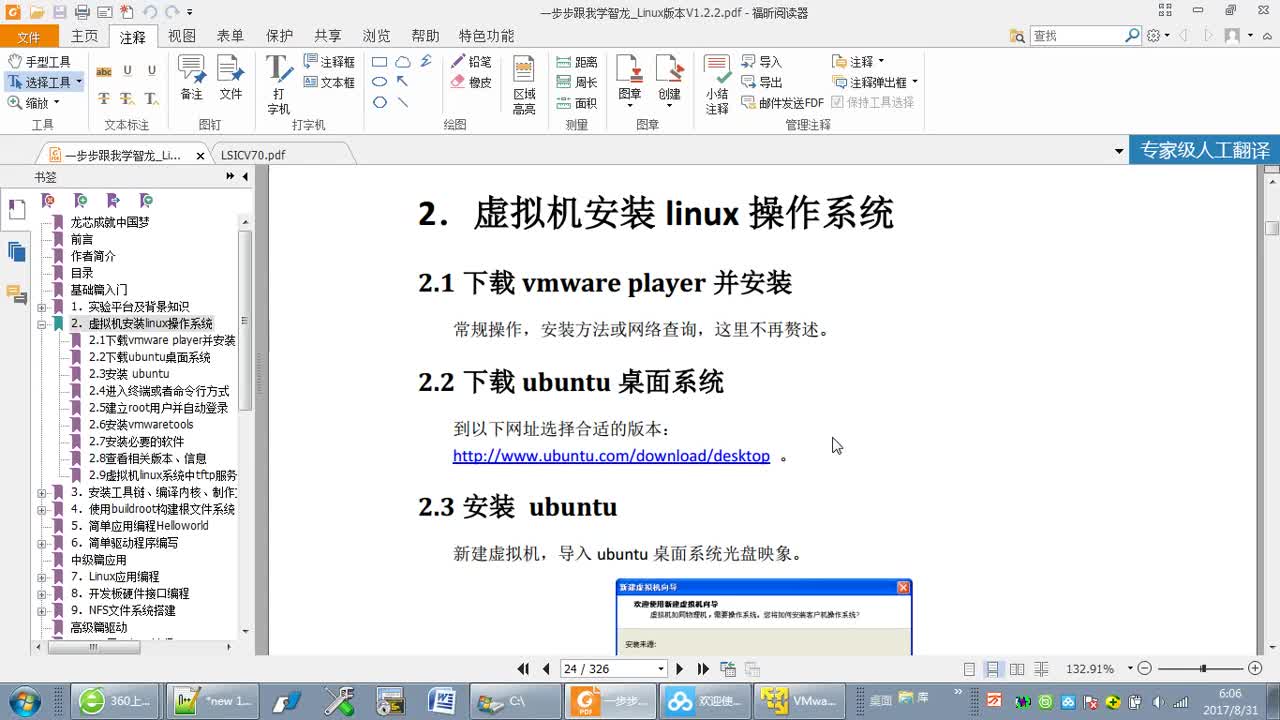Select the rectangle drawing tool
The image size is (1280, 720).
point(380,62)
